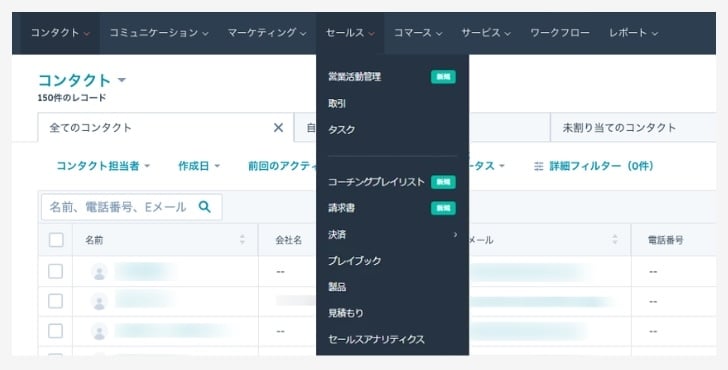Click the magnifier search icon
Viewport: 728px width, 370px height.
205,207
